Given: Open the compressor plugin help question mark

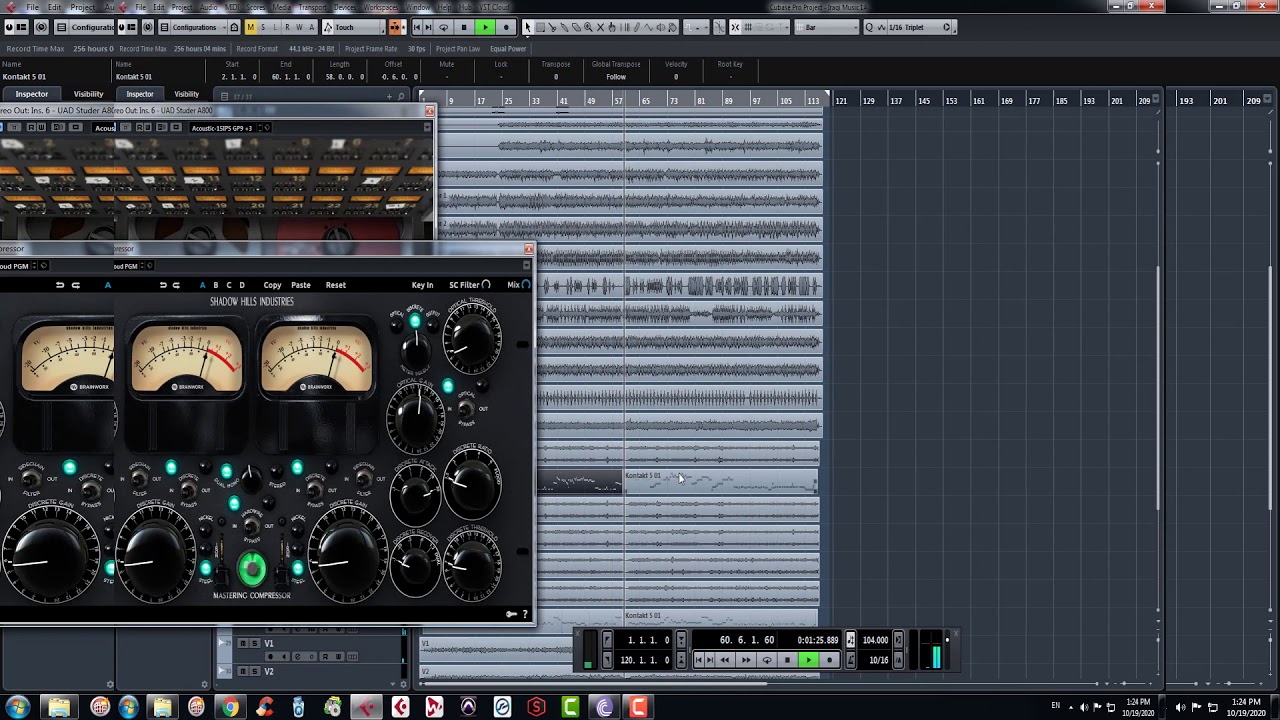Looking at the screenshot, I should click(x=525, y=614).
